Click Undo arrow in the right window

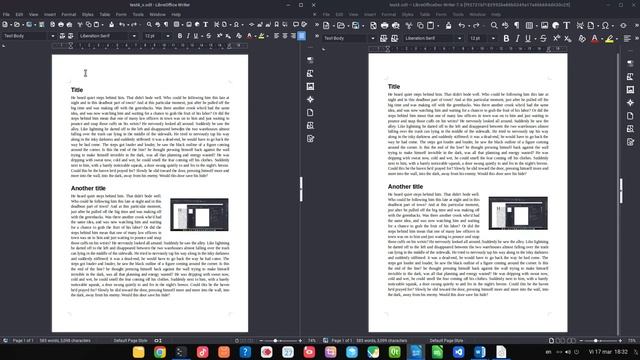[462, 25]
